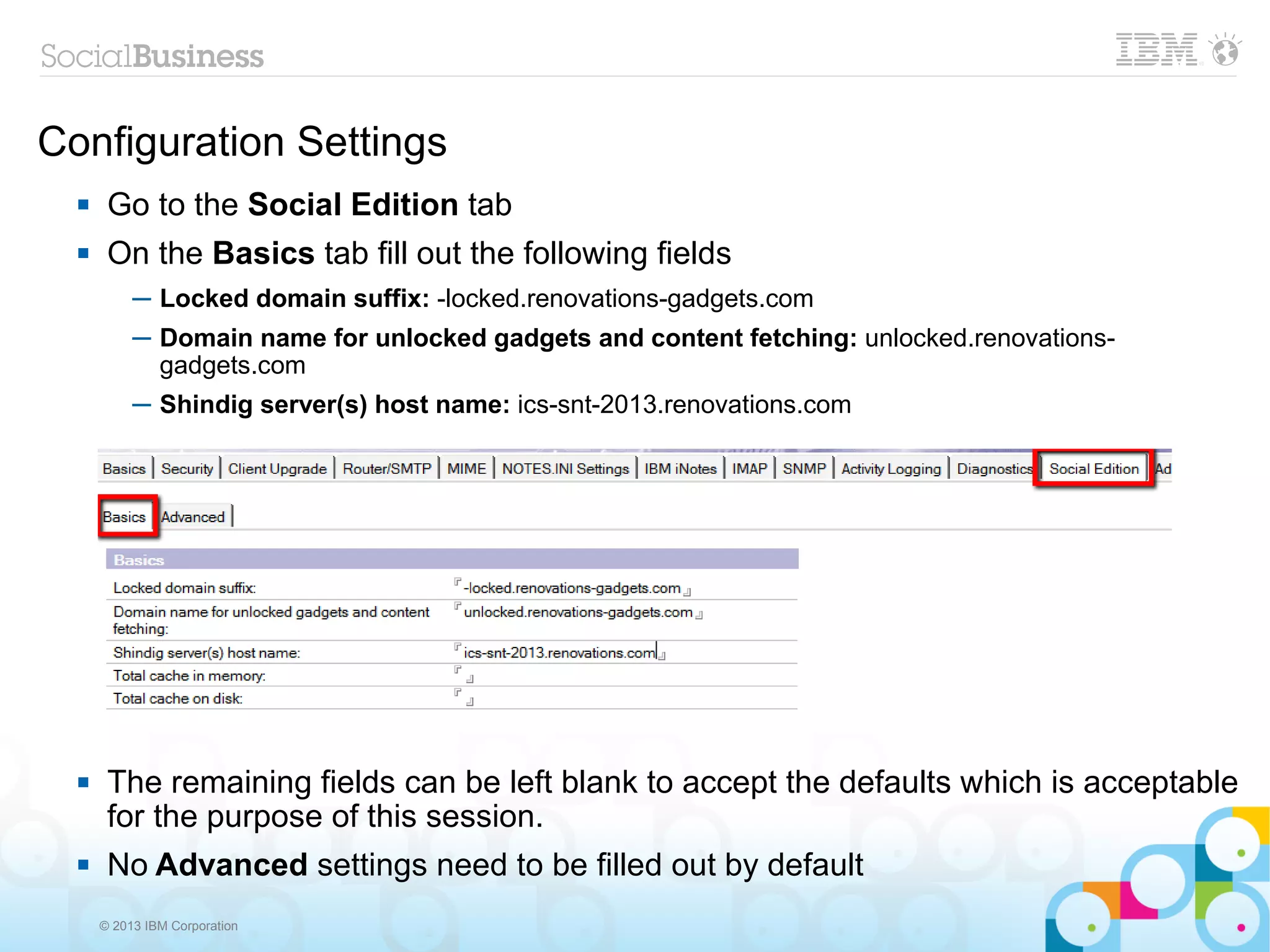
Task: Open the Social Edition tab
Action: pyautogui.click(x=1094, y=469)
